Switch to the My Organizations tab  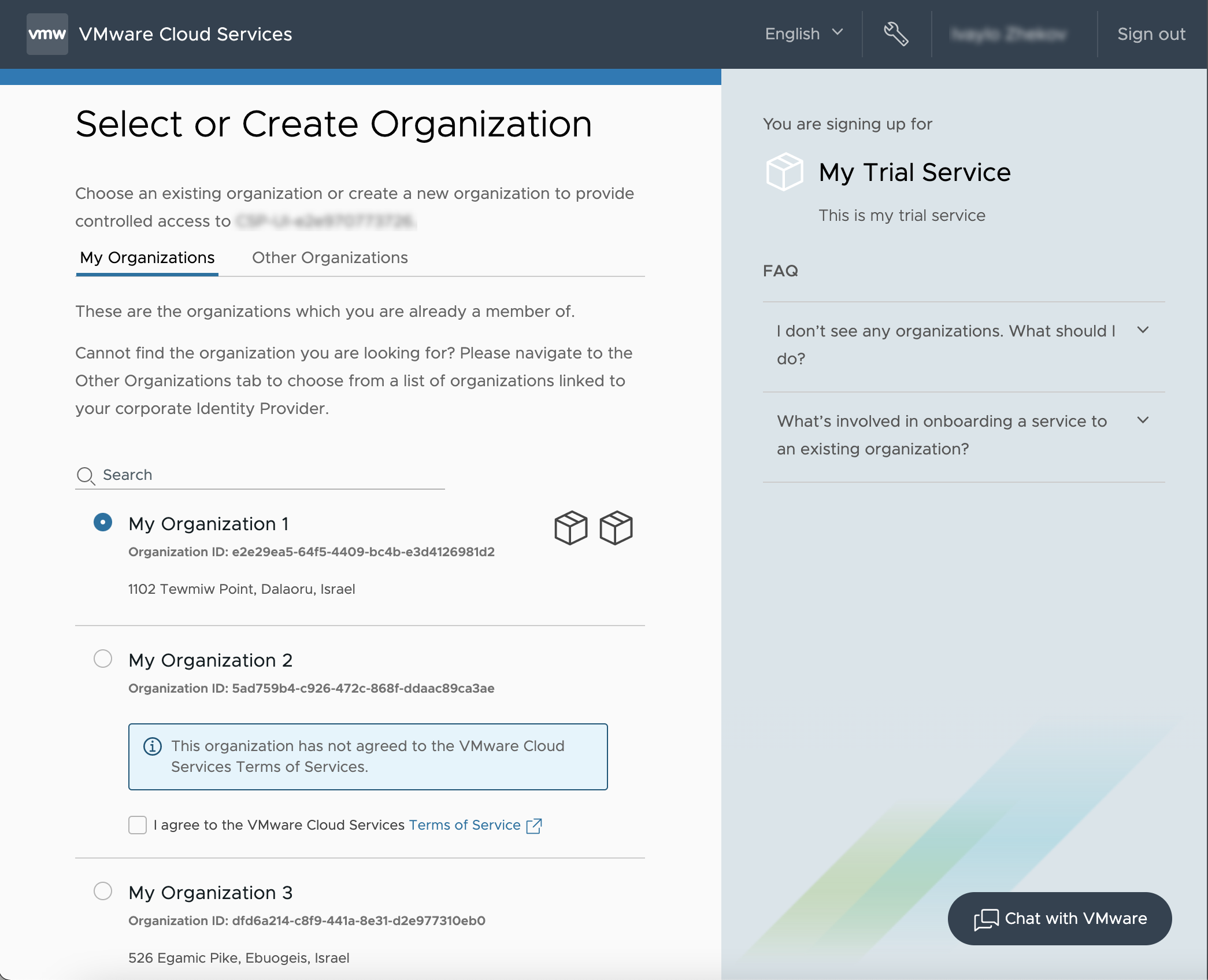147,258
